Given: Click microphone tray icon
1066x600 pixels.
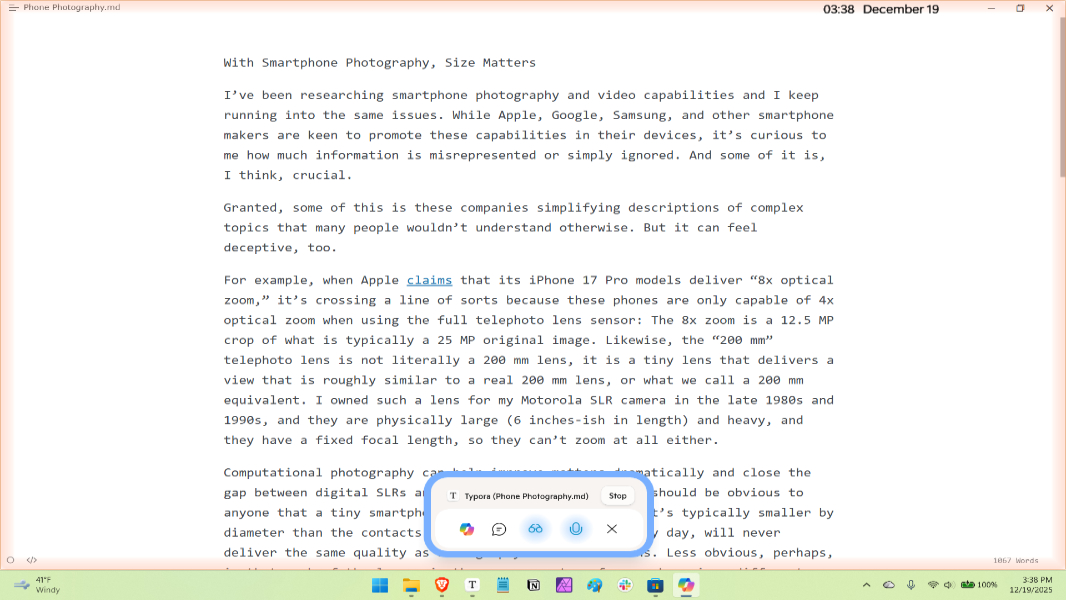Looking at the screenshot, I should (x=911, y=585).
